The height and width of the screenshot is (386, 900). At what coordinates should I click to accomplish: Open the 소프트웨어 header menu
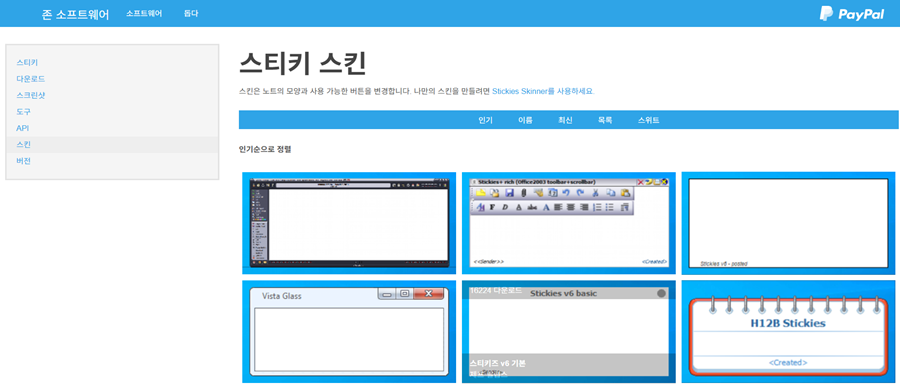pyautogui.click(x=144, y=13)
